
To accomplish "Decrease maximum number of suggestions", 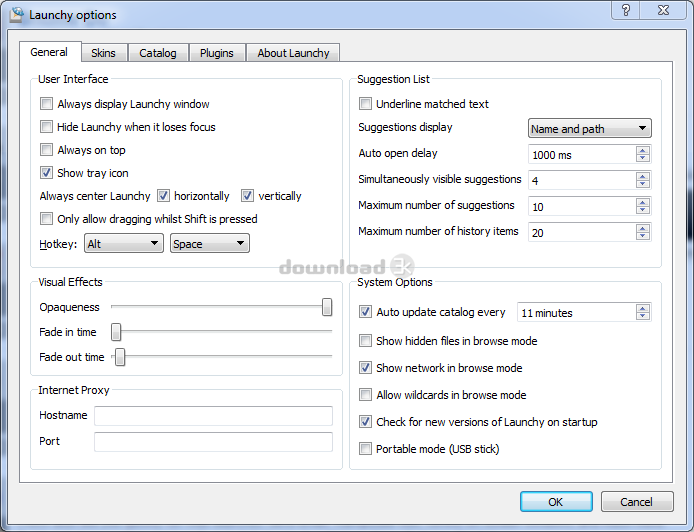I will [643, 210].
